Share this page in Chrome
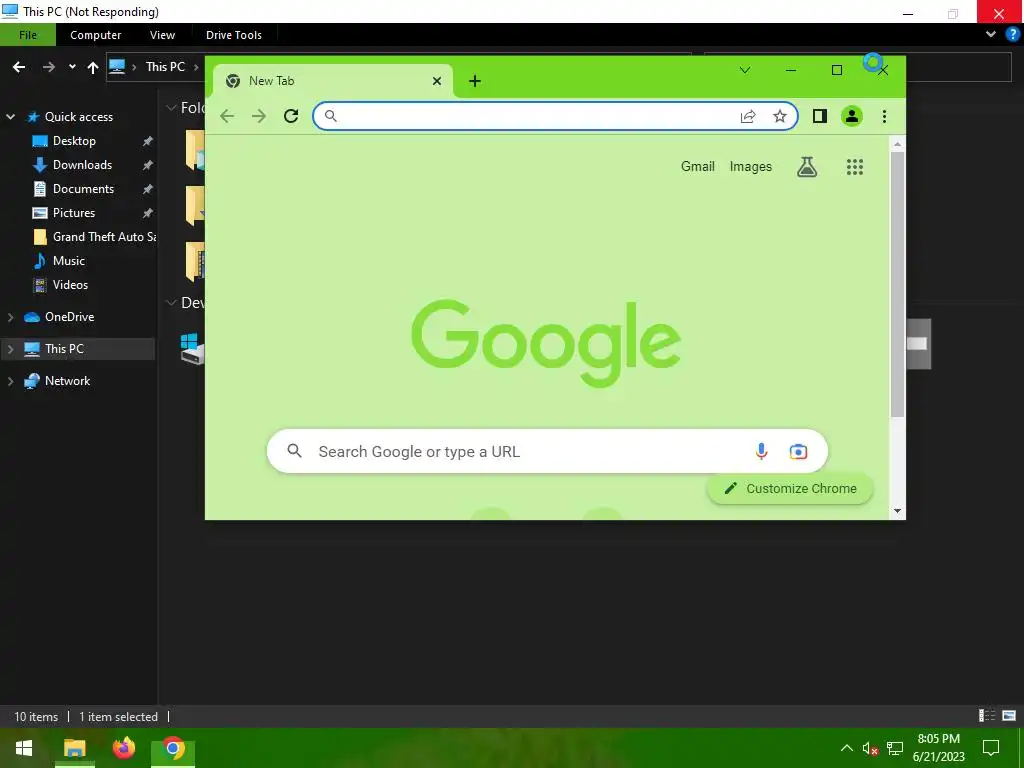 [748, 116]
